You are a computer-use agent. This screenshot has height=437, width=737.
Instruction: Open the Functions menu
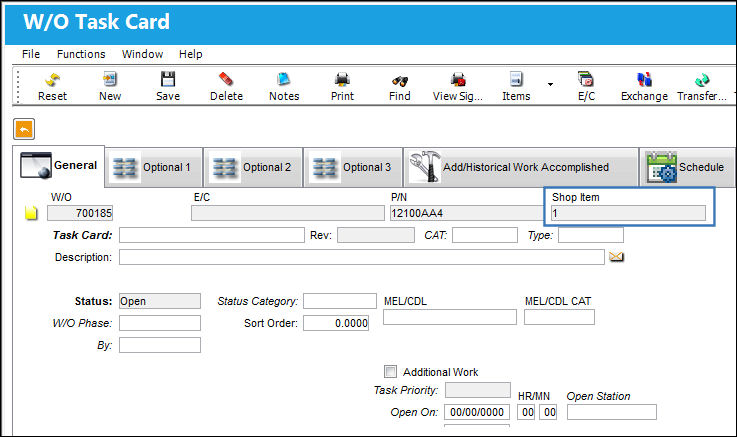click(x=81, y=54)
